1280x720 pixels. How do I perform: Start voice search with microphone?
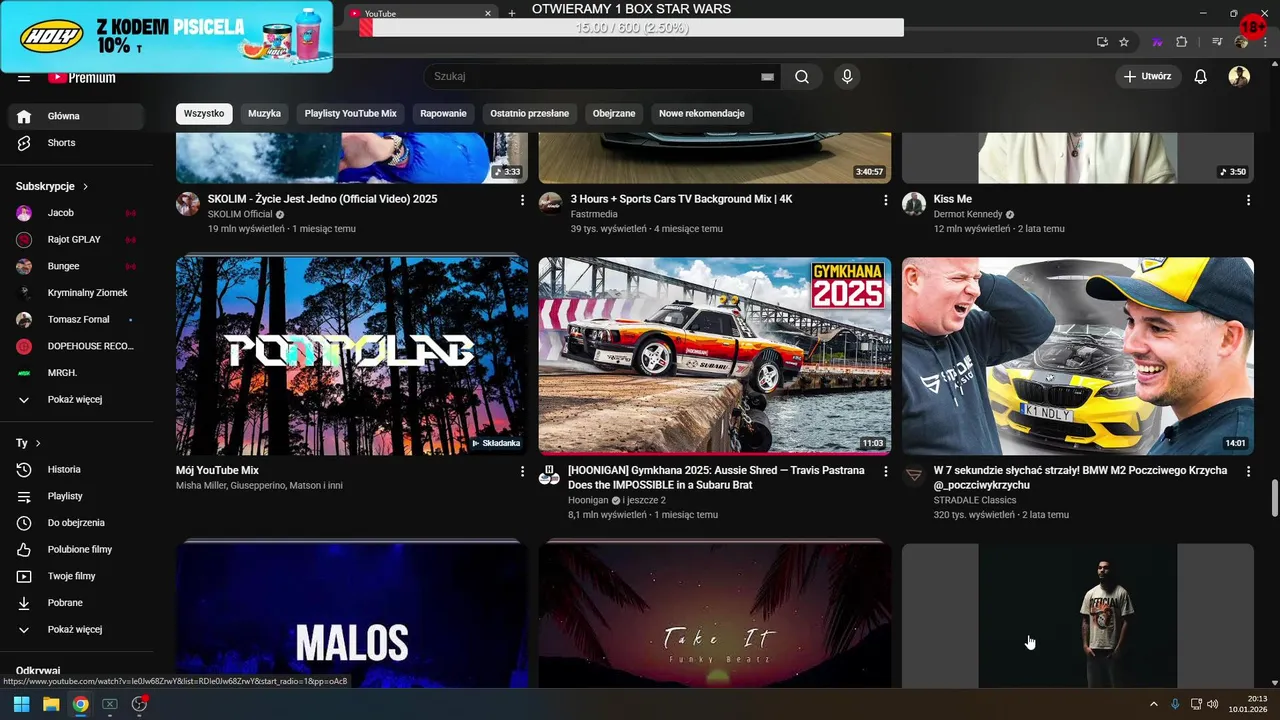pos(847,77)
